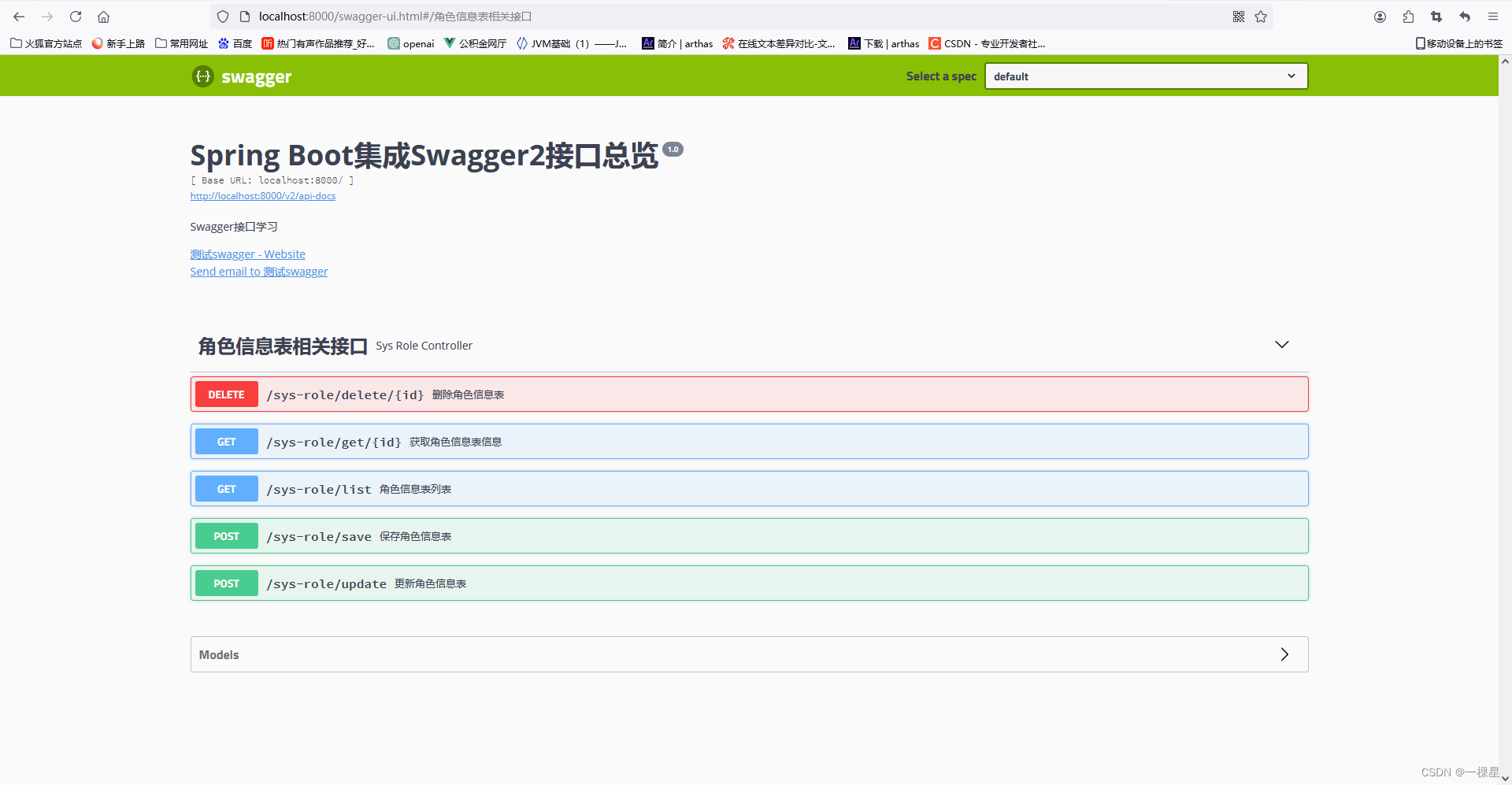The width and height of the screenshot is (1512, 785).
Task: Open the 常用网址 bookmark folder
Action: (182, 43)
